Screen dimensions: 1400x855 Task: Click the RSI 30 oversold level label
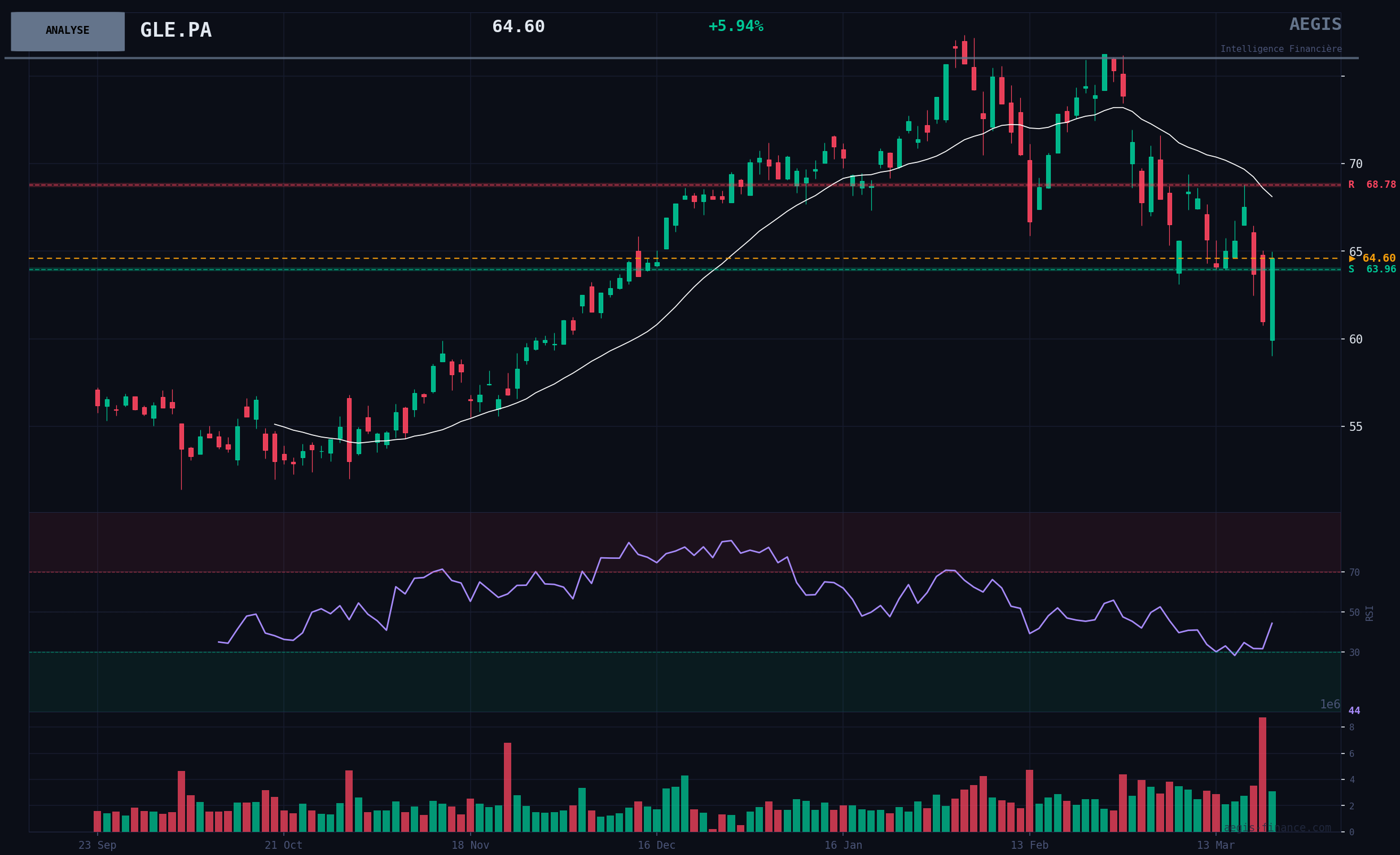click(x=1354, y=653)
